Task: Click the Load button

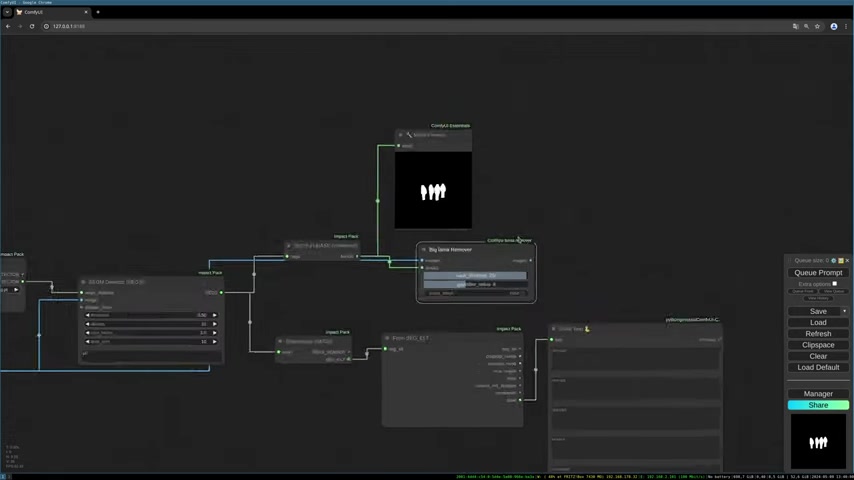Action: pos(818,323)
